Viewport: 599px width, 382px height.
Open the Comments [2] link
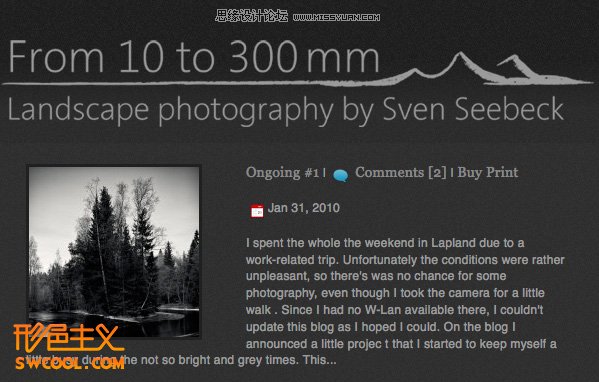click(401, 173)
